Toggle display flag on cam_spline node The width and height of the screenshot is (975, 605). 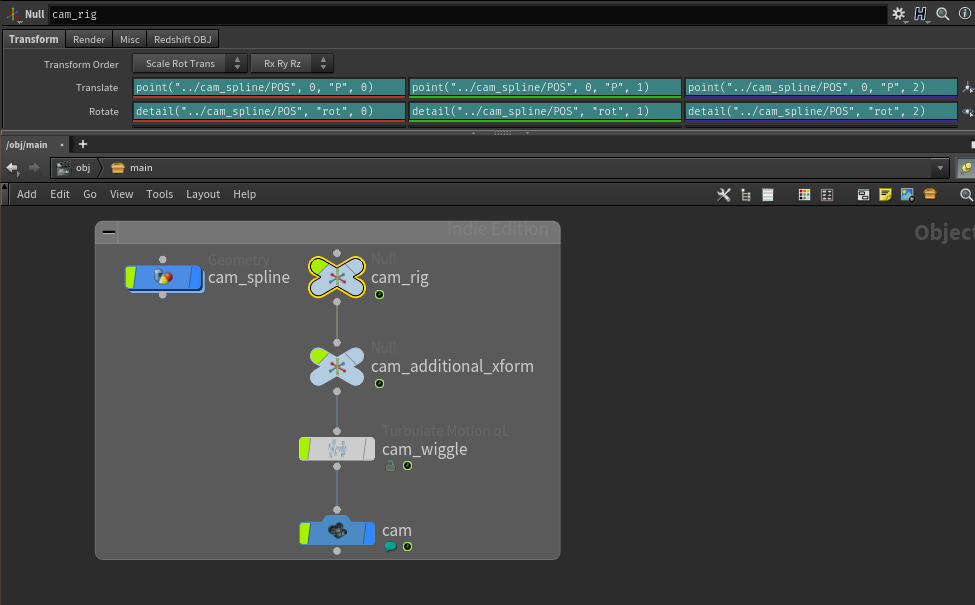coord(131,277)
